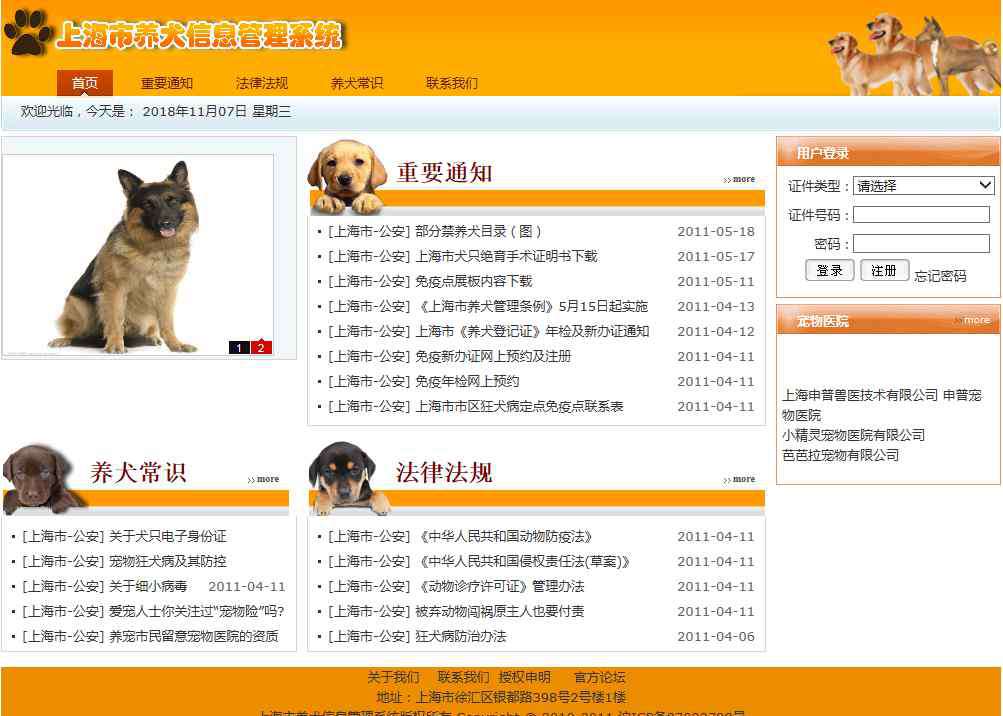Open the 忘记密码 link
The height and width of the screenshot is (716, 1003).
click(940, 276)
